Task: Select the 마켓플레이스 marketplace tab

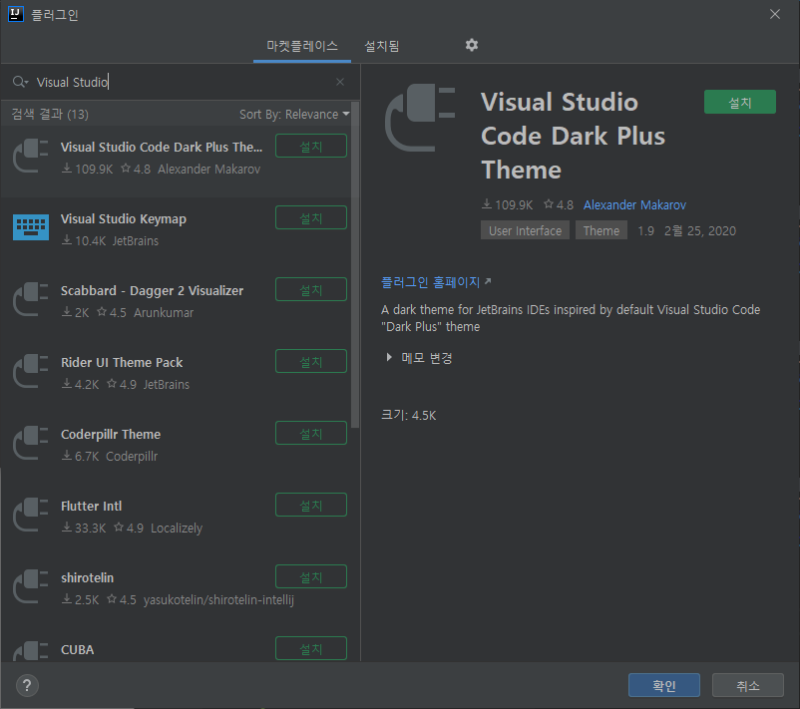Action: click(x=302, y=46)
